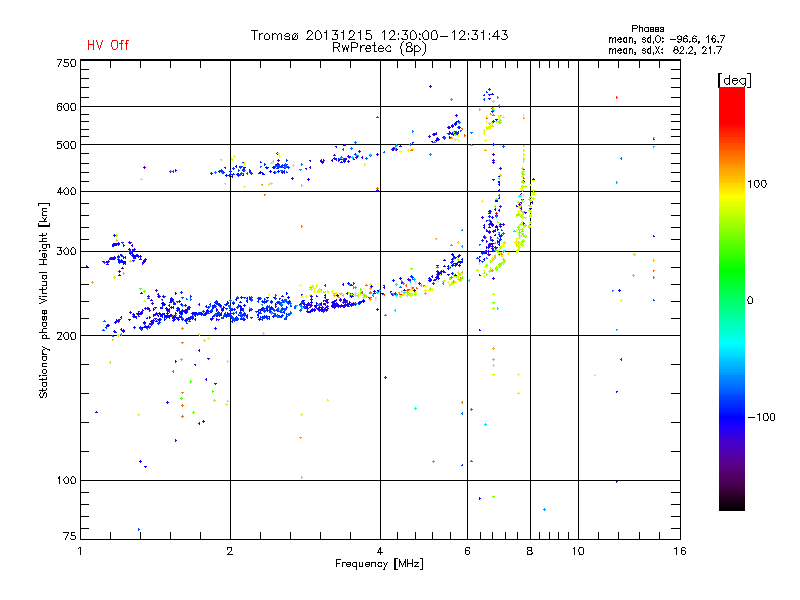Select the 'mean, sd,X: 82.2, 21.7' line
Screen dimensions: 800x600
665,50
